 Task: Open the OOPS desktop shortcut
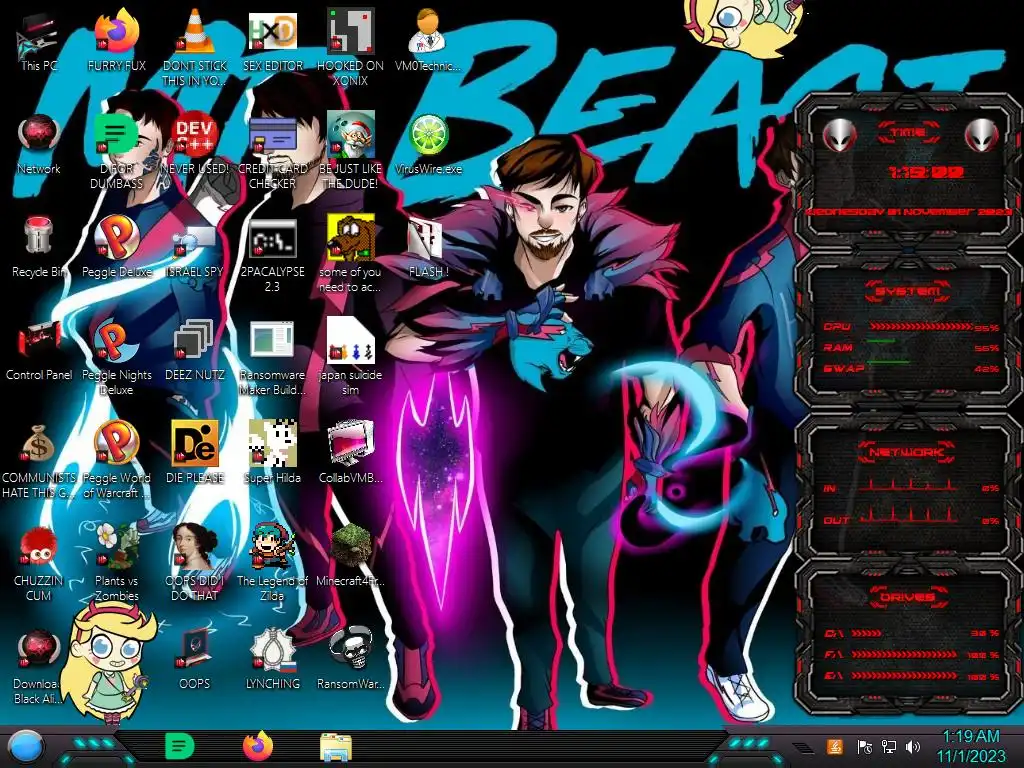[x=195, y=660]
